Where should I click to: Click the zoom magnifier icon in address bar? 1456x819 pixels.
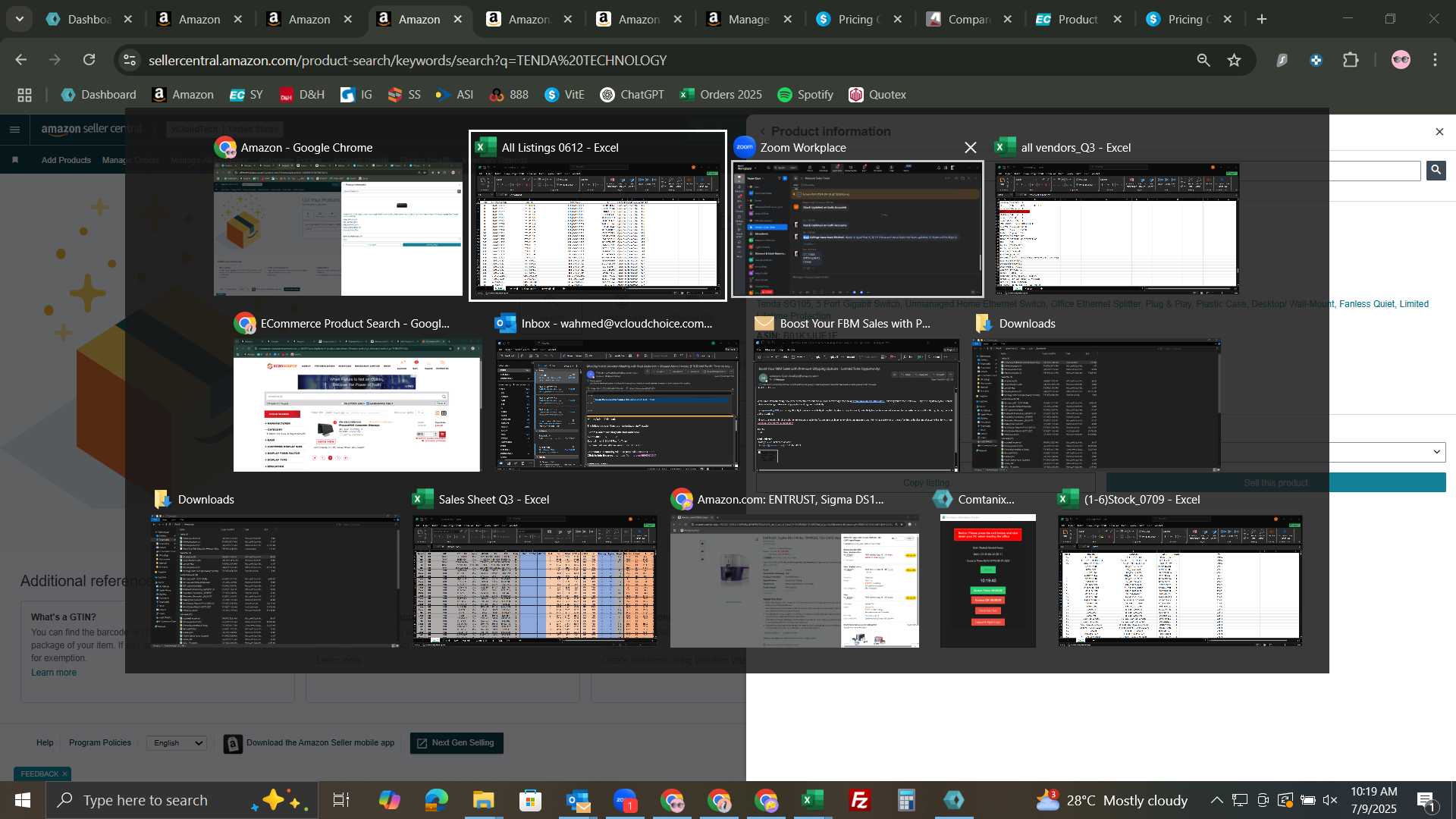click(1203, 60)
